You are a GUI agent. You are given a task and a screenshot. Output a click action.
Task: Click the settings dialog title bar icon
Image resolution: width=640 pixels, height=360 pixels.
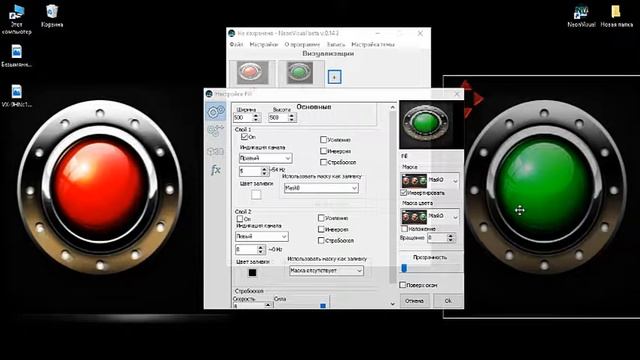[209, 94]
